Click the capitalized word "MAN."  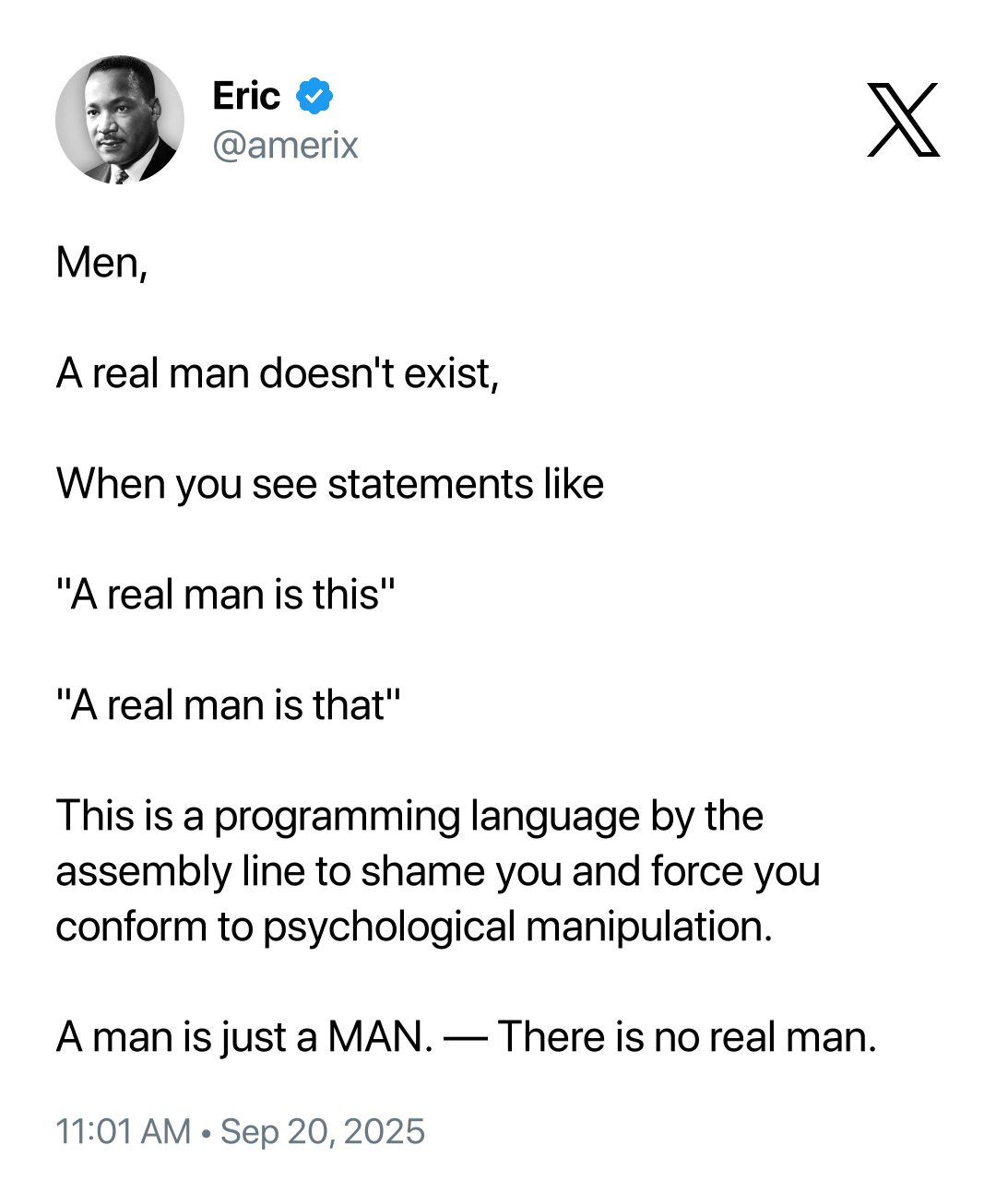coord(380,1037)
